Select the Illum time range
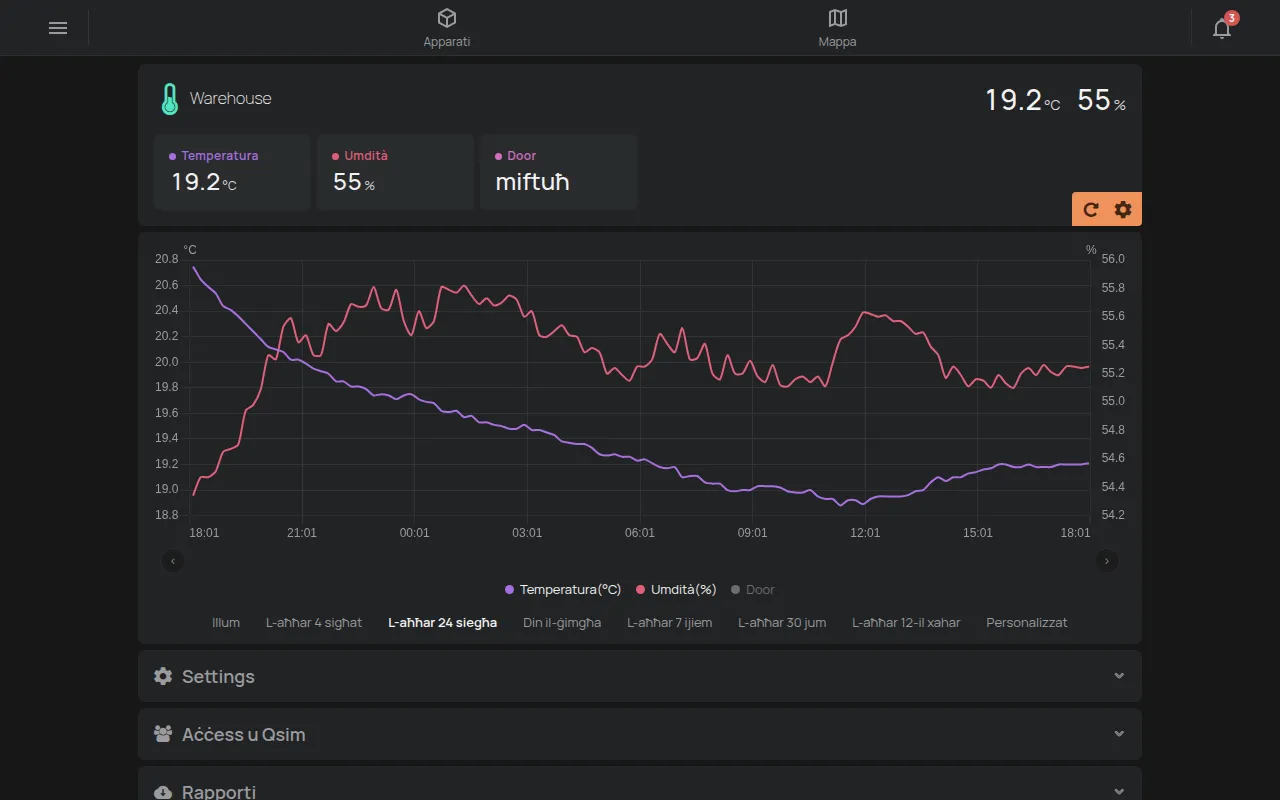 tap(226, 622)
